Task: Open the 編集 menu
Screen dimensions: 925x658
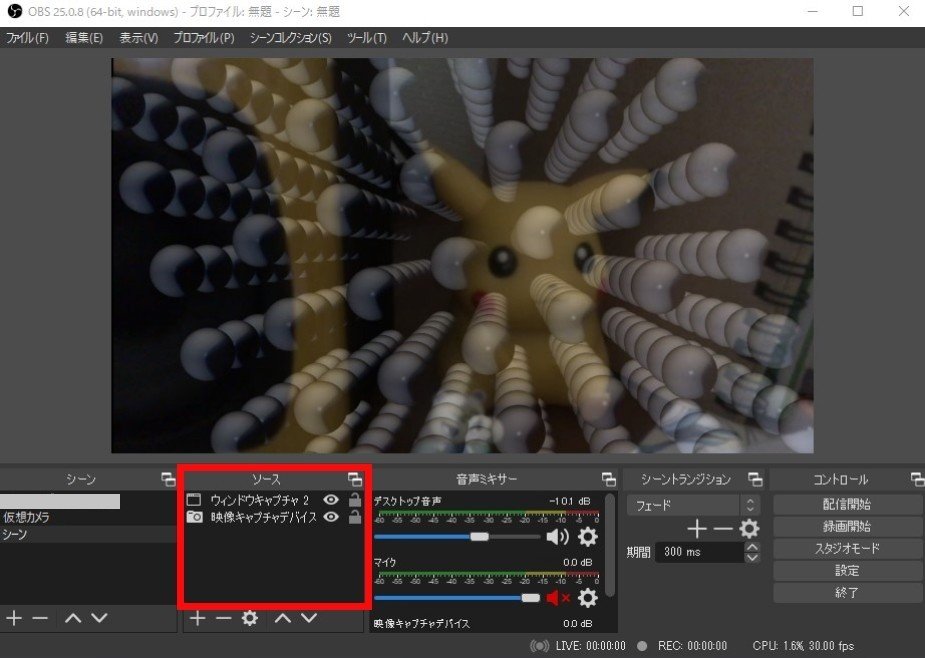Action: pos(84,38)
